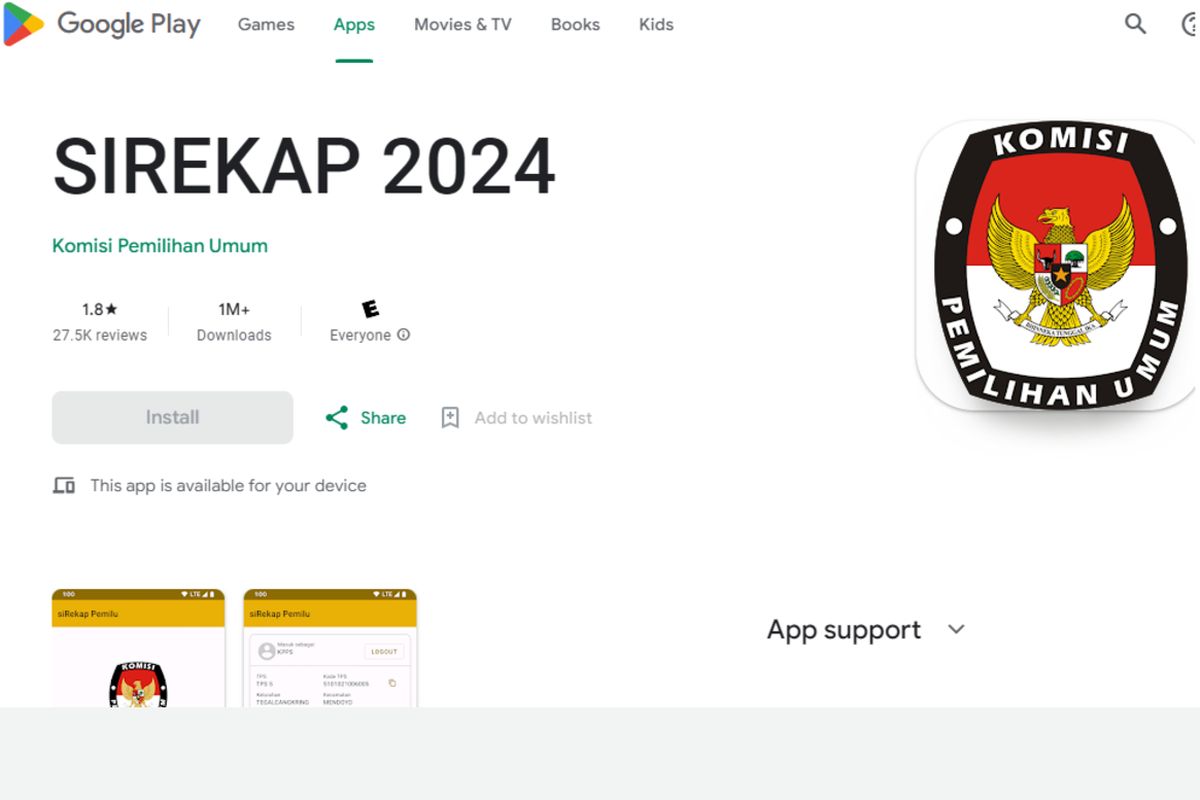Expand the App support section chevron
1200x800 pixels.
tap(956, 630)
